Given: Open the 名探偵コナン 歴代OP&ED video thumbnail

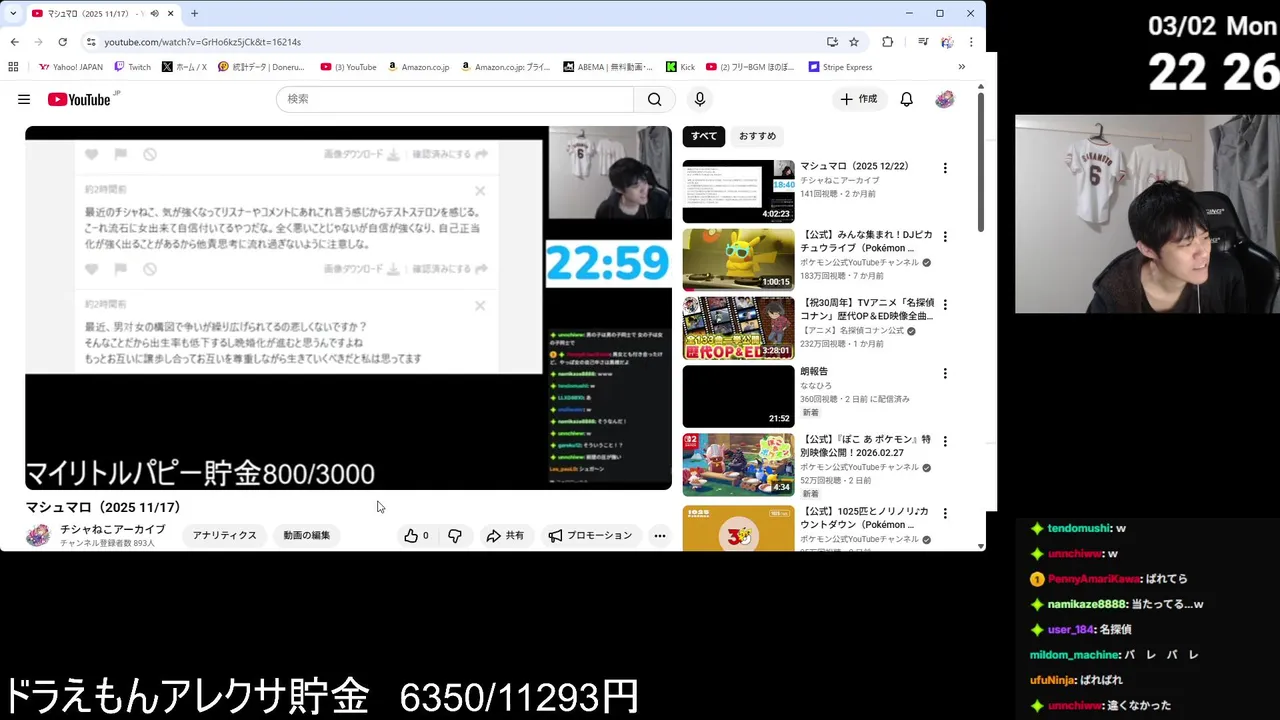Looking at the screenshot, I should [738, 328].
